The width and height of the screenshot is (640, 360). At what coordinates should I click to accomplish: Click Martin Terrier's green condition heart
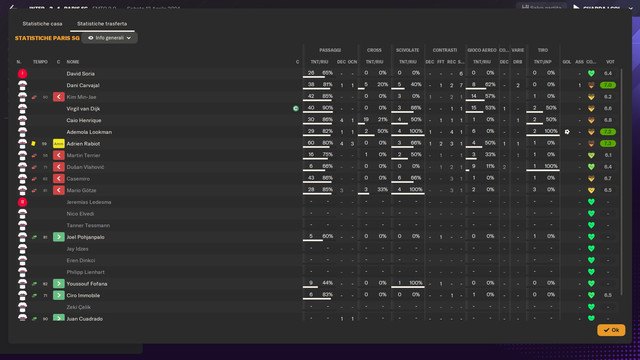591,156
